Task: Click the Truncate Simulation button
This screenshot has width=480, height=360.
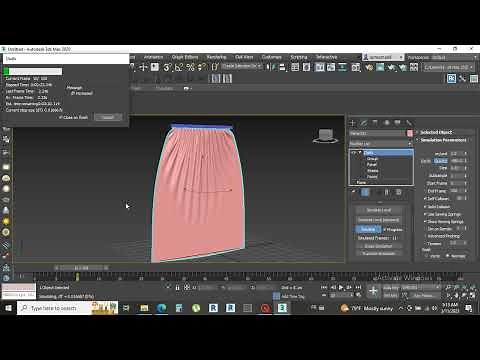Action: coord(378,253)
